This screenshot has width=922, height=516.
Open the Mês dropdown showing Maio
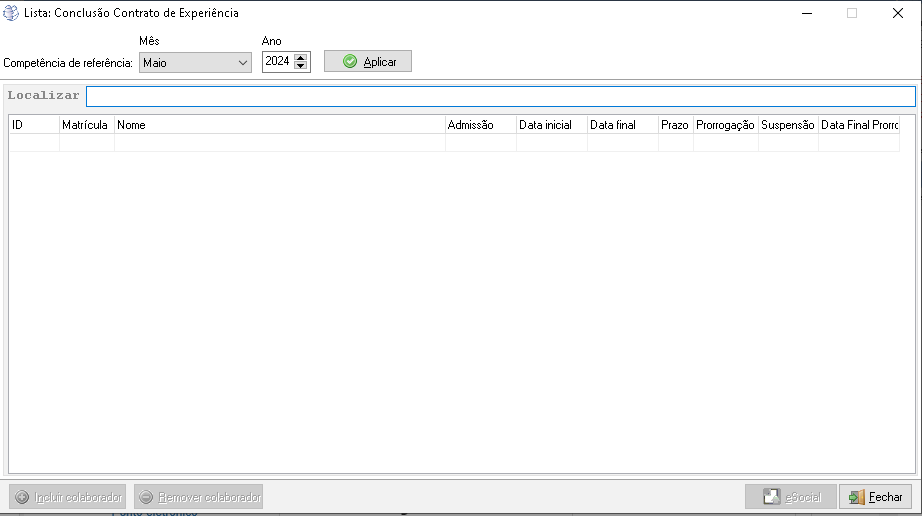pyautogui.click(x=195, y=62)
